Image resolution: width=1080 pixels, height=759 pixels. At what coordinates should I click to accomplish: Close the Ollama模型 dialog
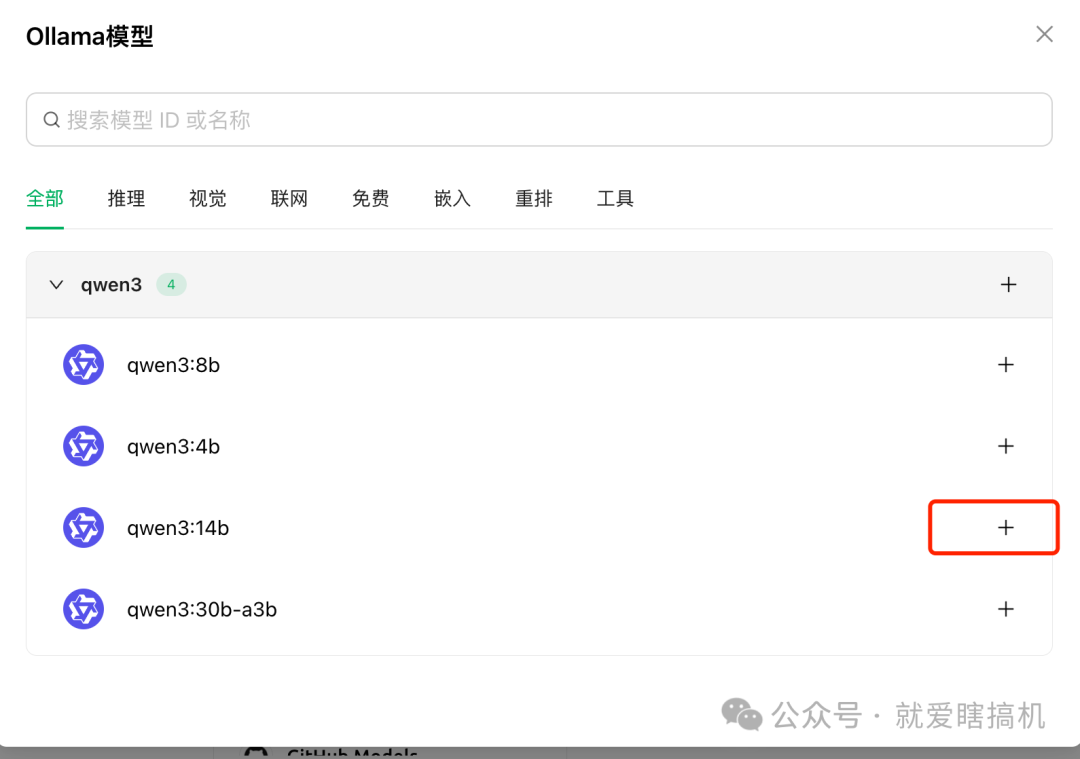pyautogui.click(x=1044, y=34)
